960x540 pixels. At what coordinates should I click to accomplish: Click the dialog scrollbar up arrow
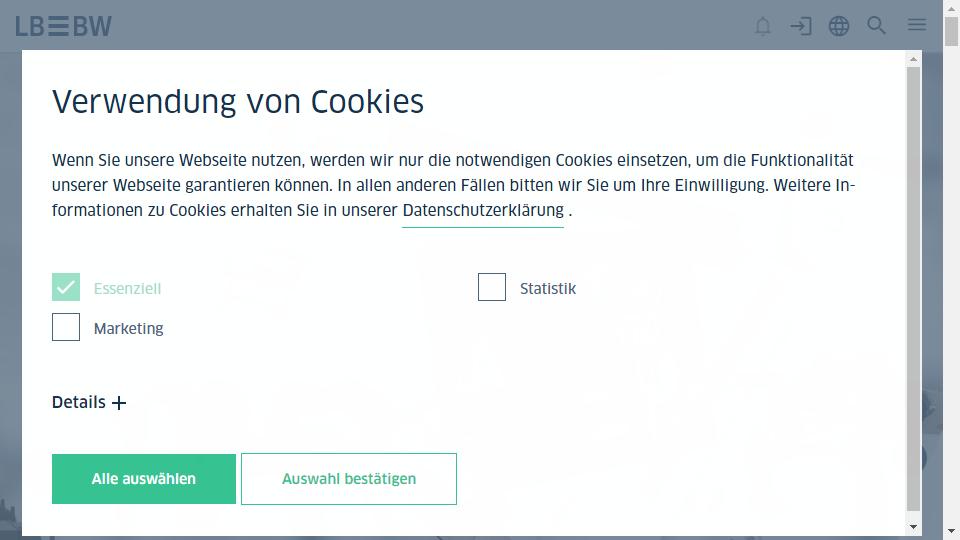tap(913, 59)
